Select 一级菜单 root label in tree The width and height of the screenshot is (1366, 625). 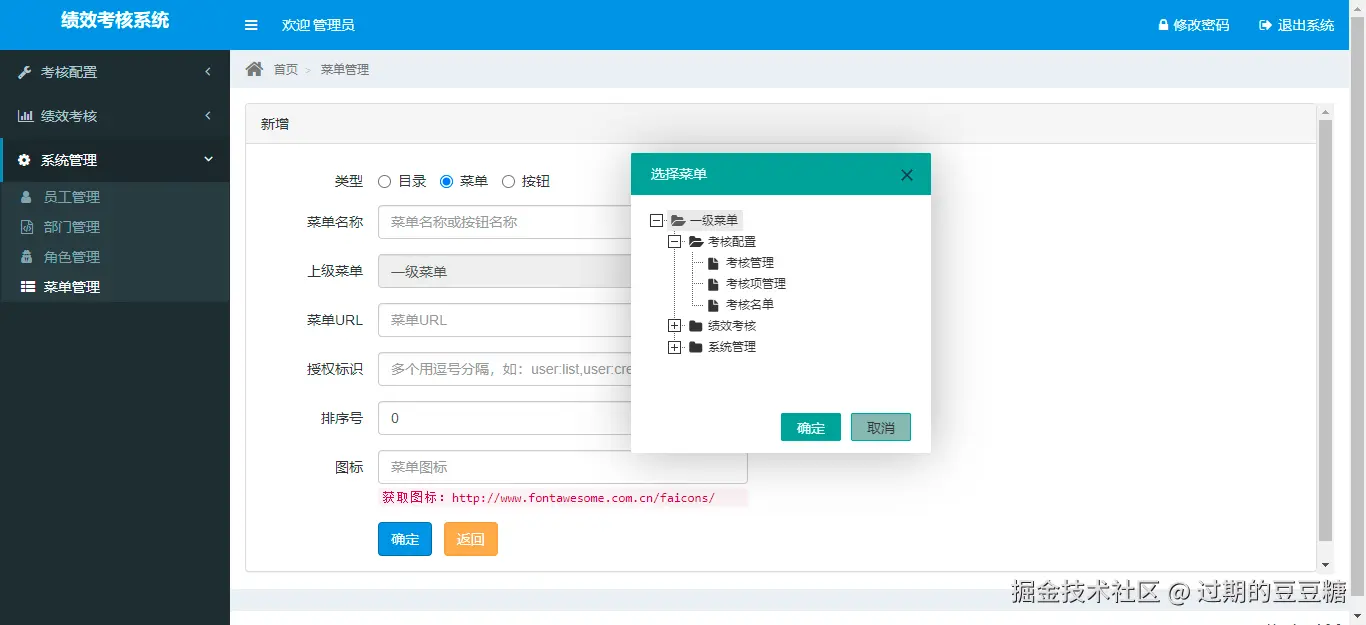(x=714, y=221)
